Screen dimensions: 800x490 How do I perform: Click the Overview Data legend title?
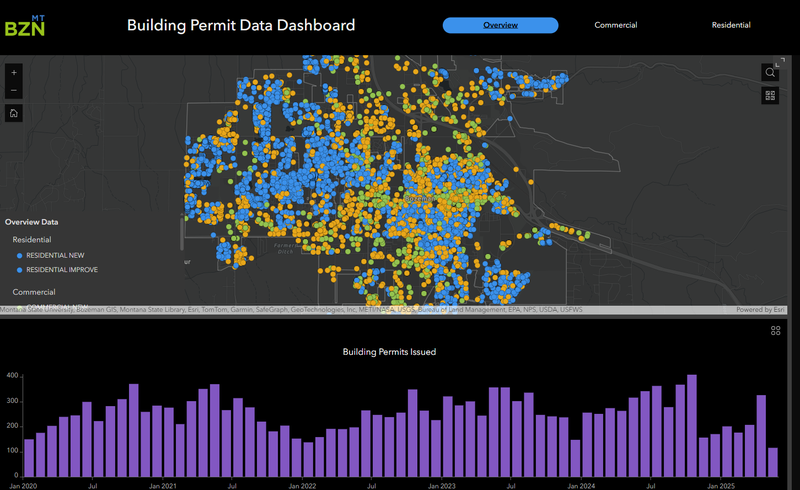pyautogui.click(x=31, y=222)
